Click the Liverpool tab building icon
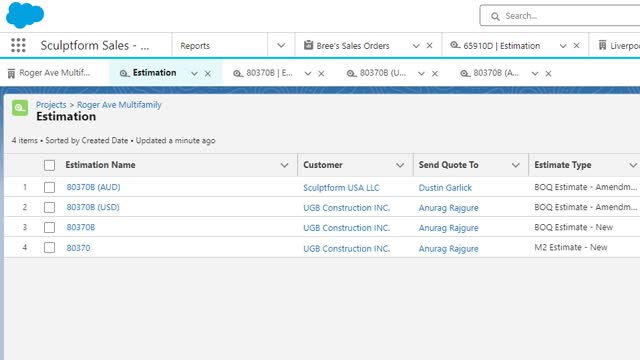The height and width of the screenshot is (360, 640). click(602, 45)
